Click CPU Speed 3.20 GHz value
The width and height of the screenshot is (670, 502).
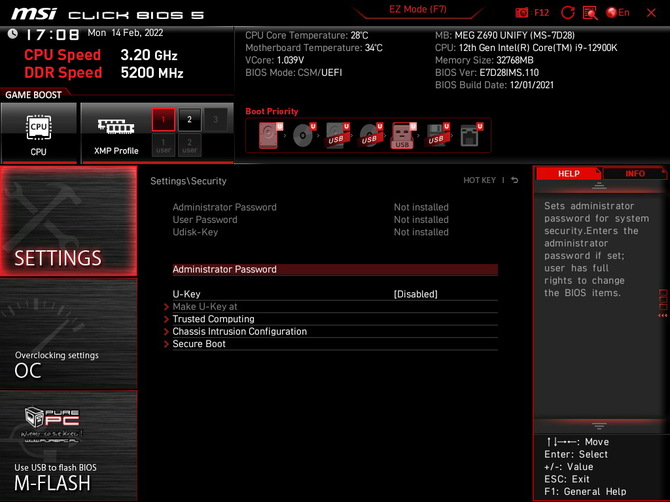(149, 55)
